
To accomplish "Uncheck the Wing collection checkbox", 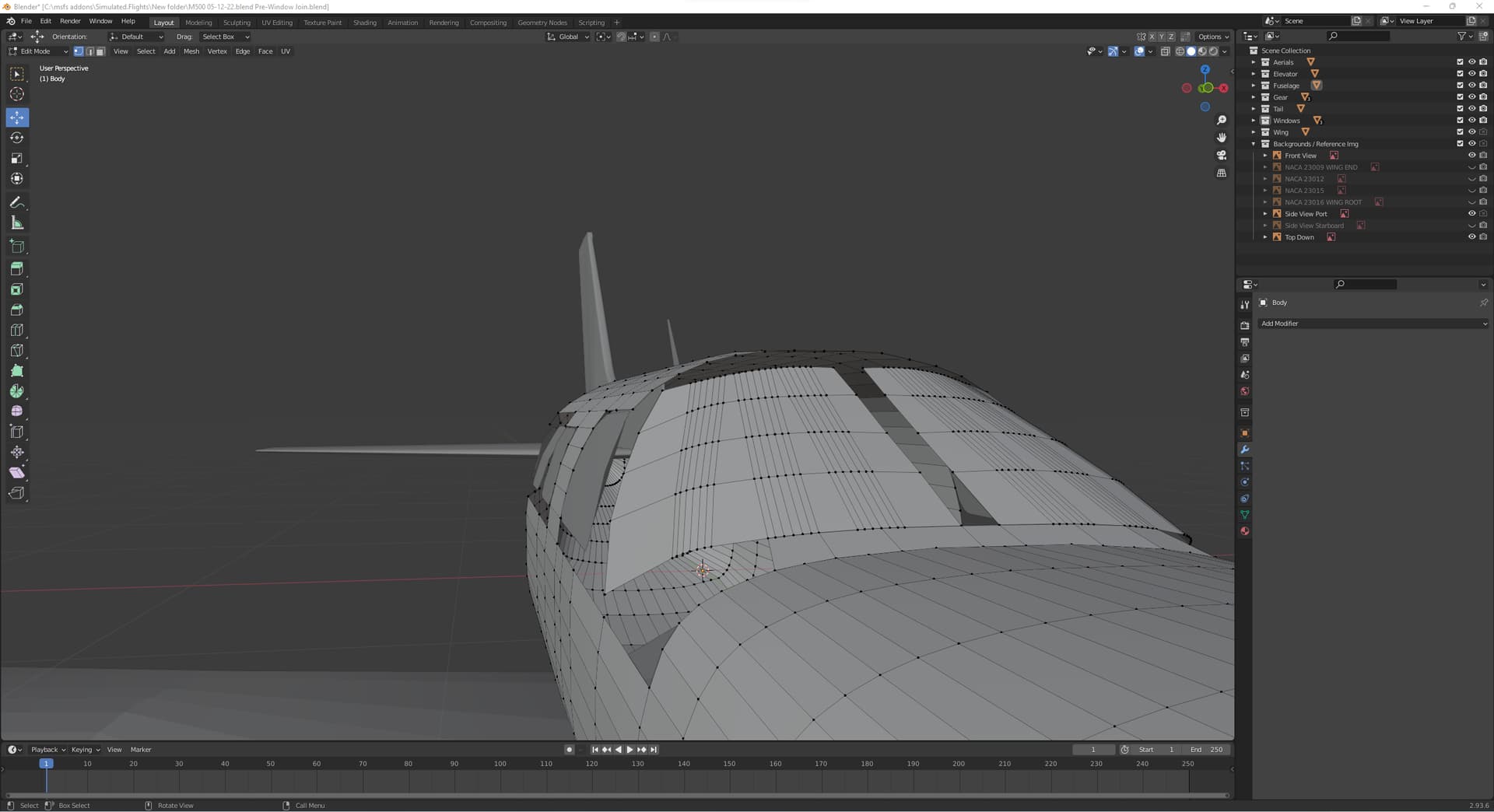I will coord(1460,132).
